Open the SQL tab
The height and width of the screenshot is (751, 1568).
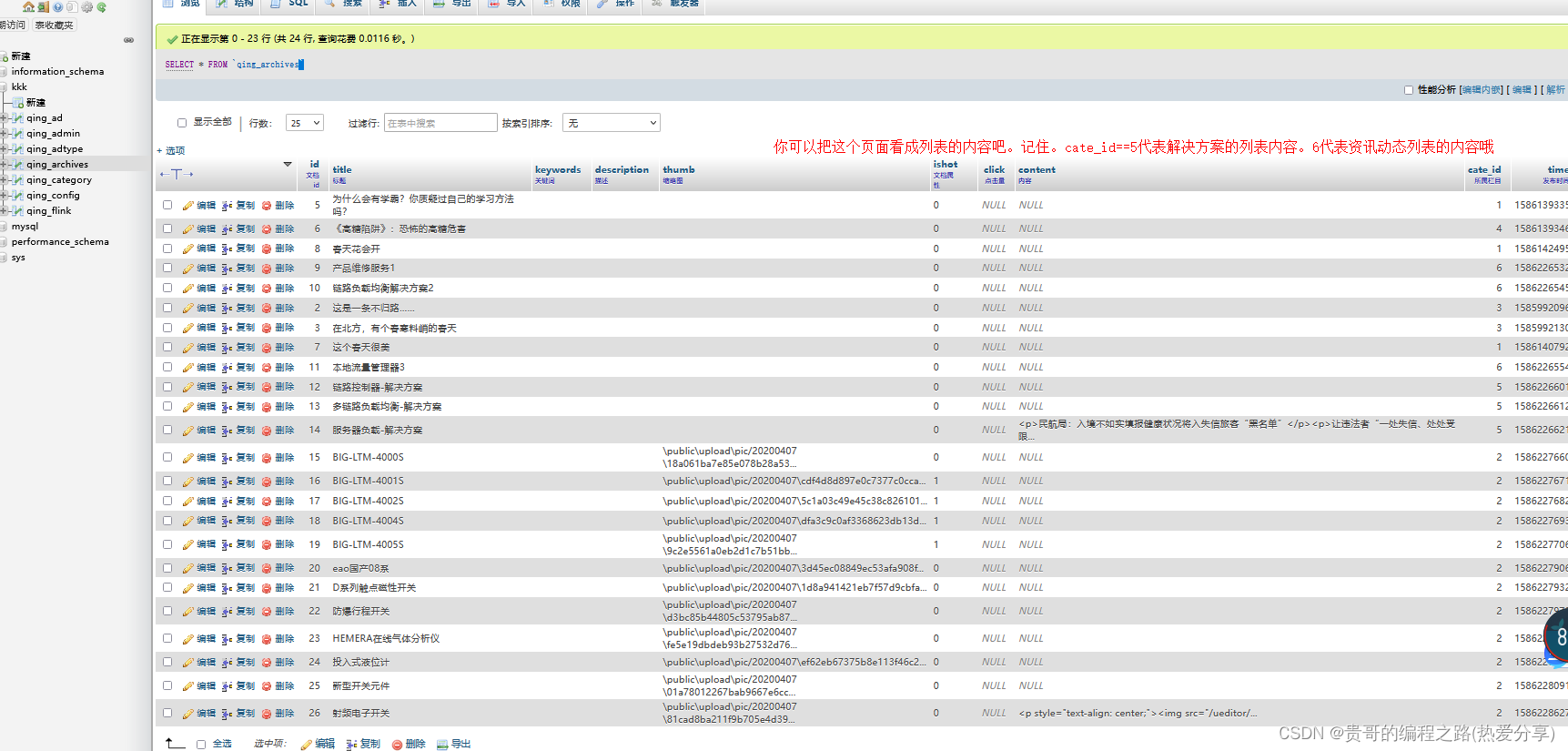coord(290,5)
